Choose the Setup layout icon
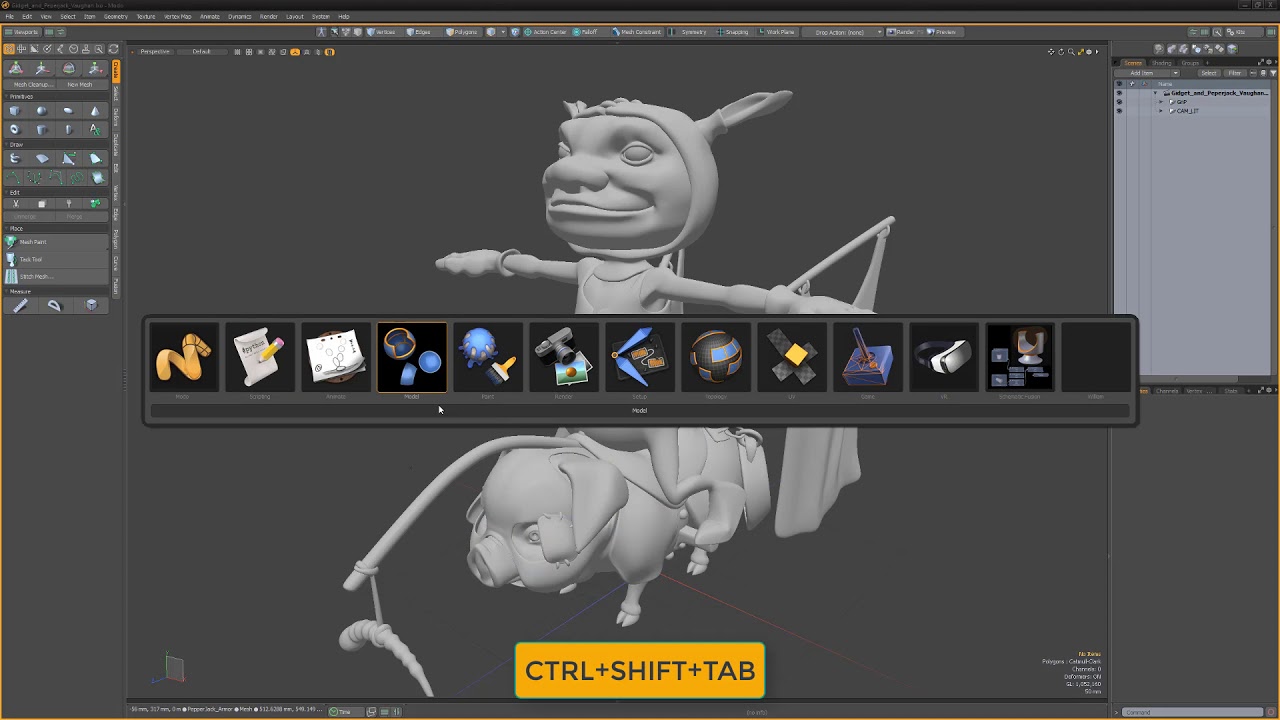The image size is (1280, 720). click(640, 358)
